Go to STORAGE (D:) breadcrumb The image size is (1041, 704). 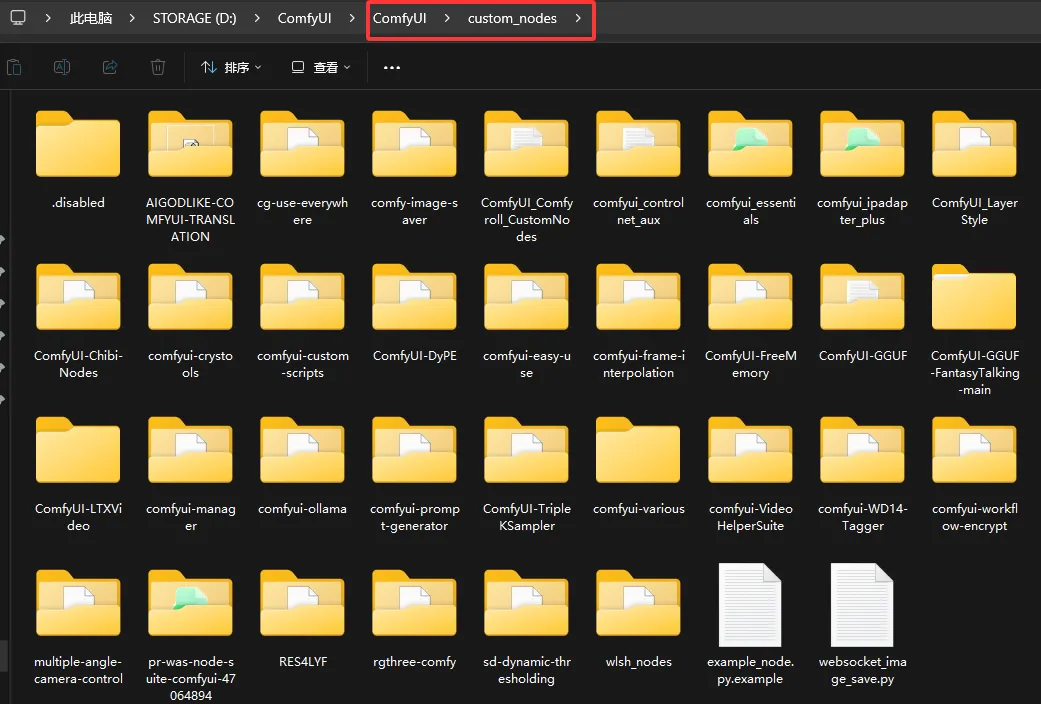coord(195,19)
